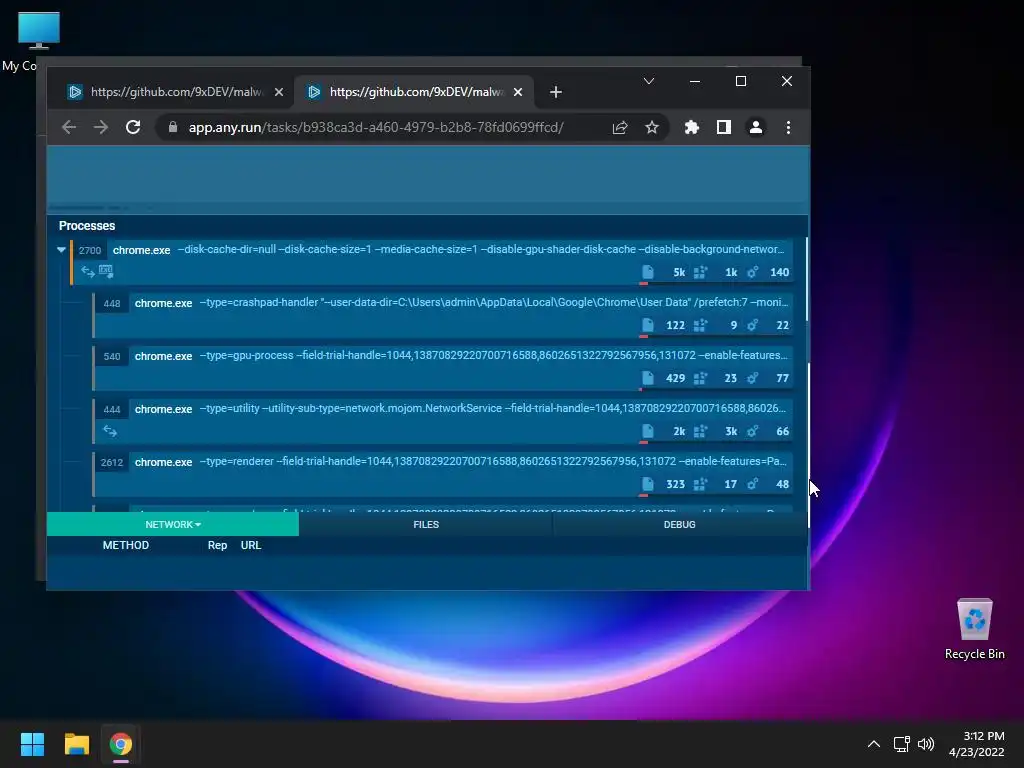The height and width of the screenshot is (768, 1024).
Task: View site security lock information
Action: tap(172, 127)
